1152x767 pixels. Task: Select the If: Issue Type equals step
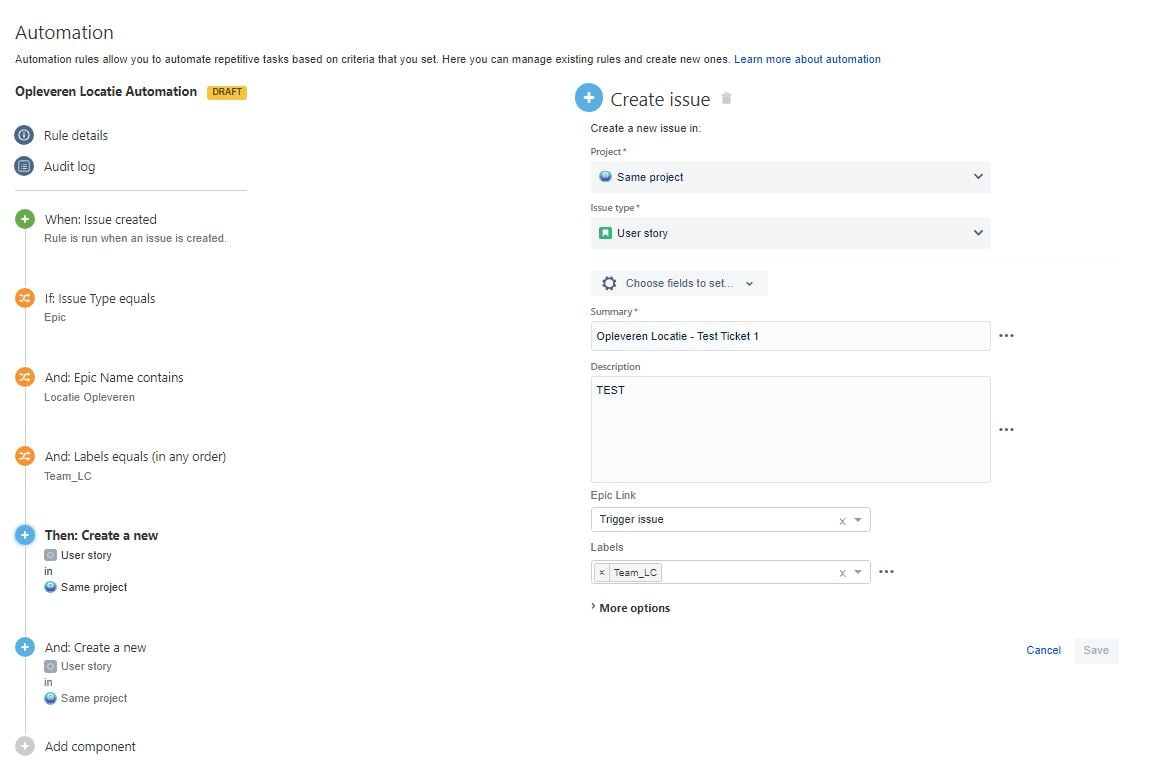100,299
